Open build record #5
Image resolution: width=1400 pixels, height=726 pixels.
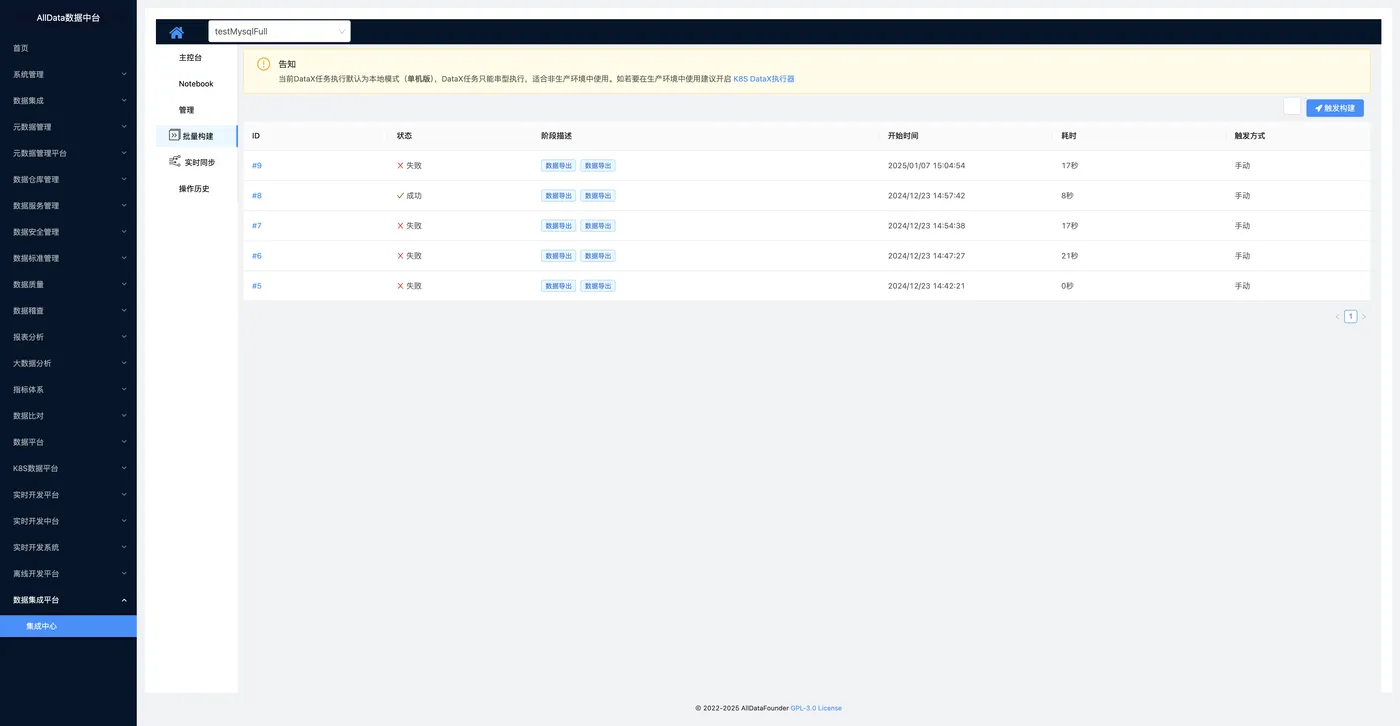pos(257,286)
